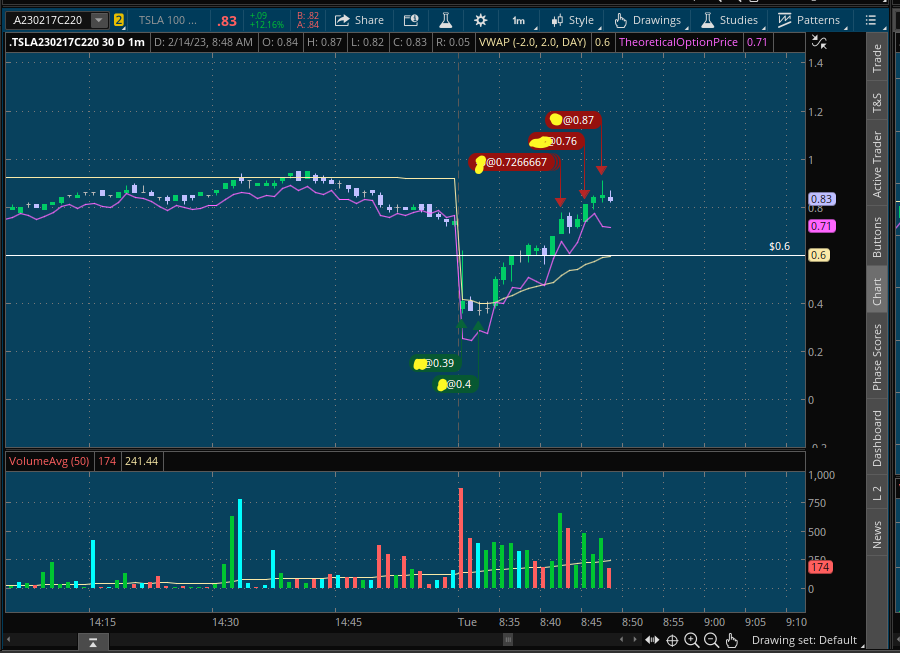Screen dimensions: 900x653
Task: Click the flag/notes icon next to Share
Action: 411,19
